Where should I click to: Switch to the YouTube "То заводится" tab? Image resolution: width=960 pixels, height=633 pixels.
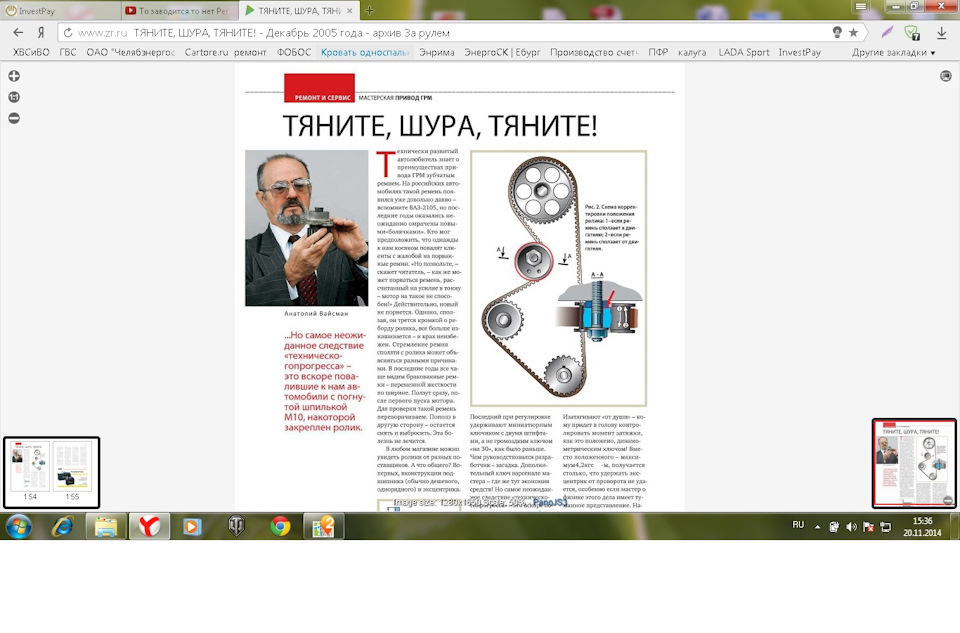(178, 10)
